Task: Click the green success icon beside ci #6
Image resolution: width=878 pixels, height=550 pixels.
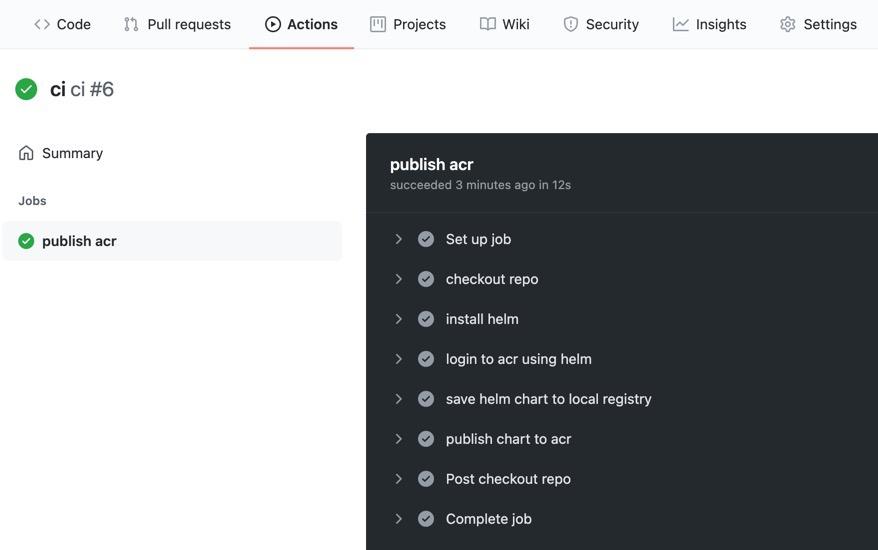Action: pos(26,89)
